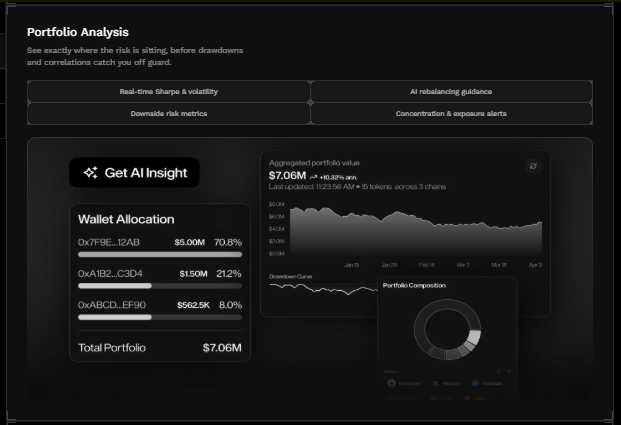Viewport: 621px width, 425px height.
Task: Click the 8.0% allocation percentage
Action: point(230,305)
